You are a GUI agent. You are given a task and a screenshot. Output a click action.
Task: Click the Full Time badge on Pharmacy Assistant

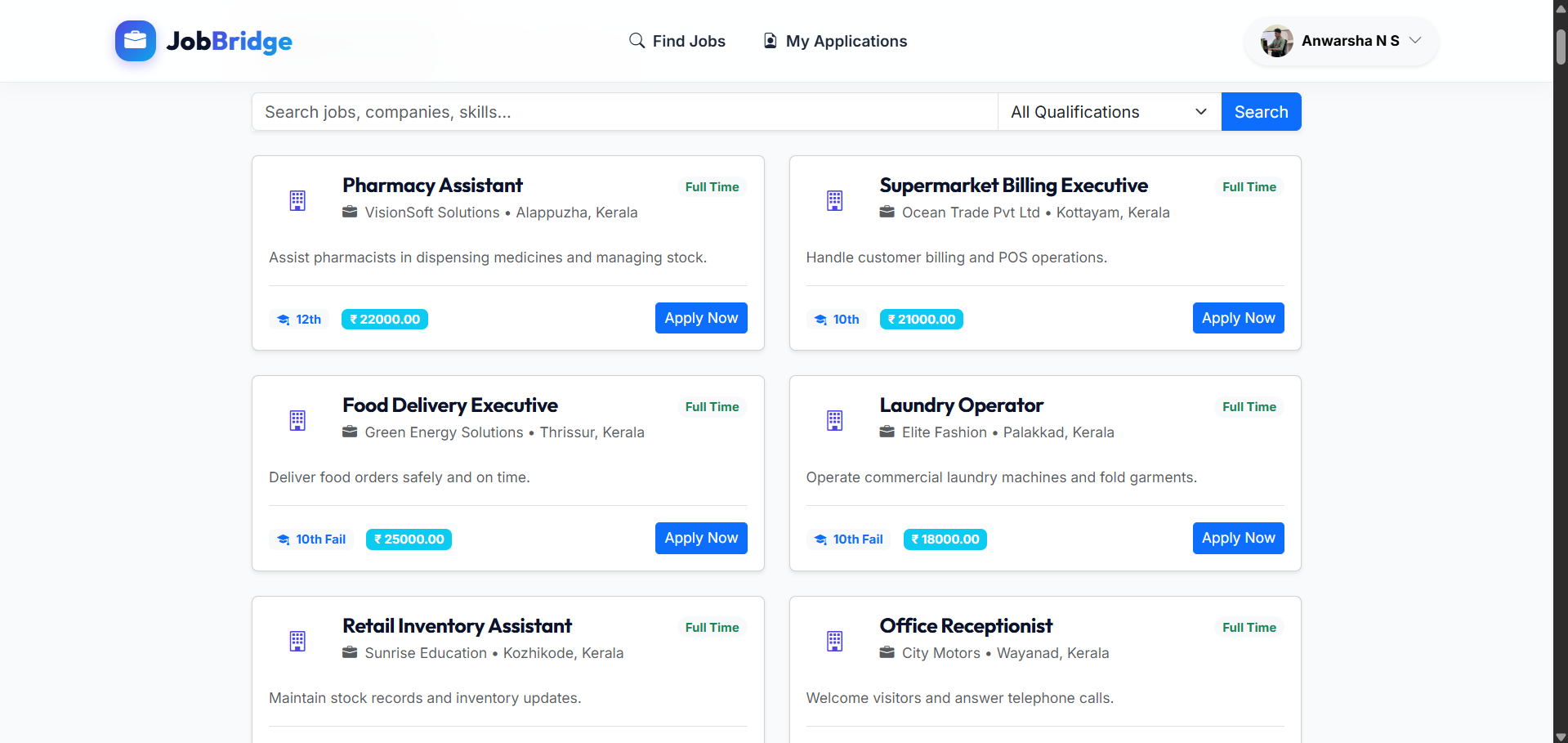click(712, 187)
